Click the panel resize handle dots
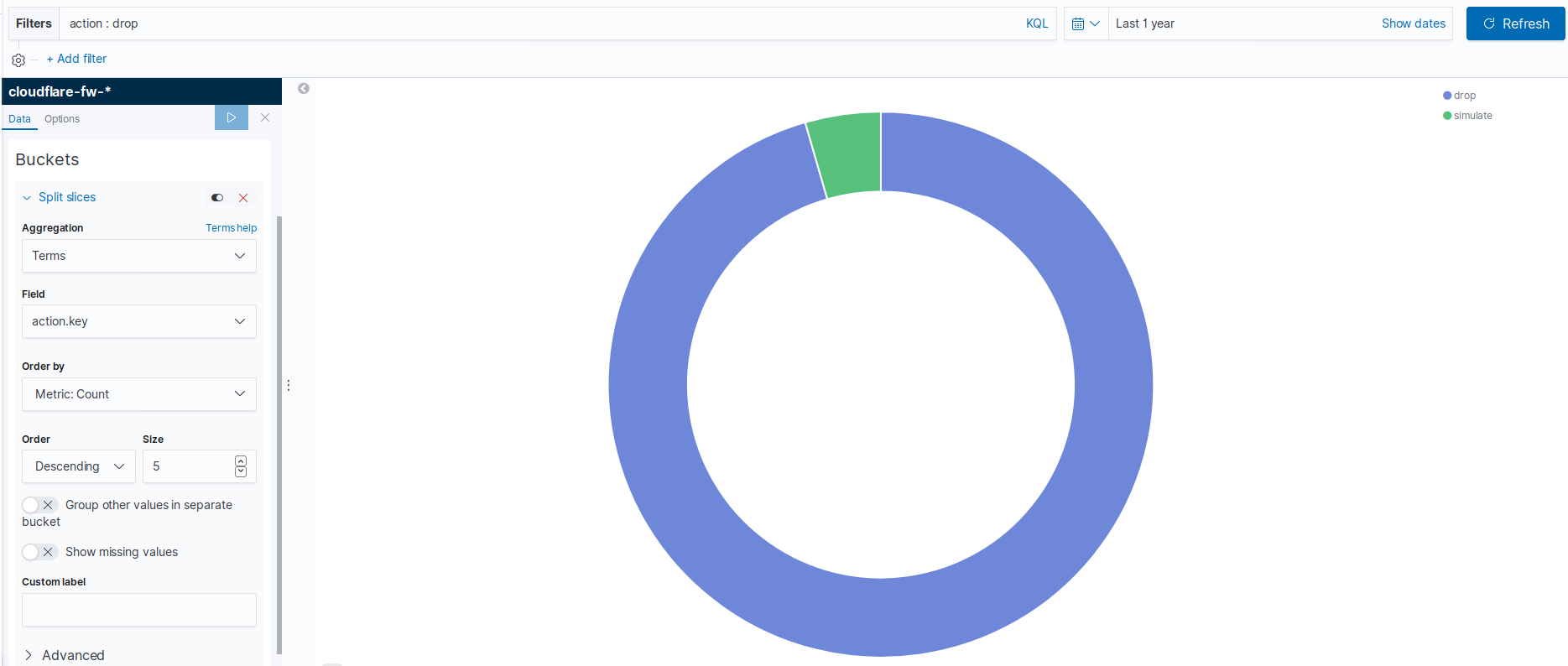Screen dimensions: 1568x666 coord(289,385)
